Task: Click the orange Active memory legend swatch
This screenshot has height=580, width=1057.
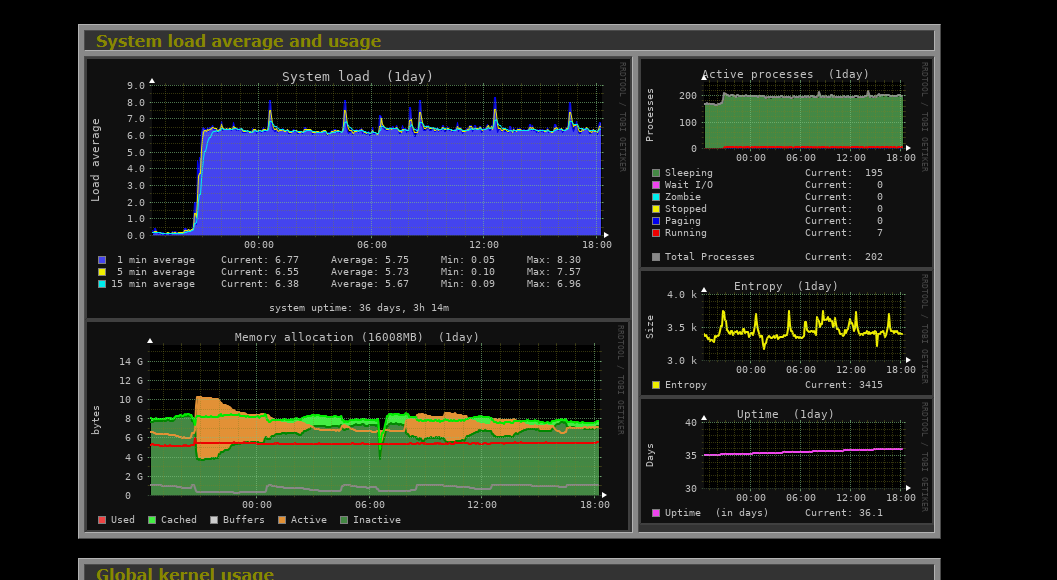Action: (x=282, y=520)
